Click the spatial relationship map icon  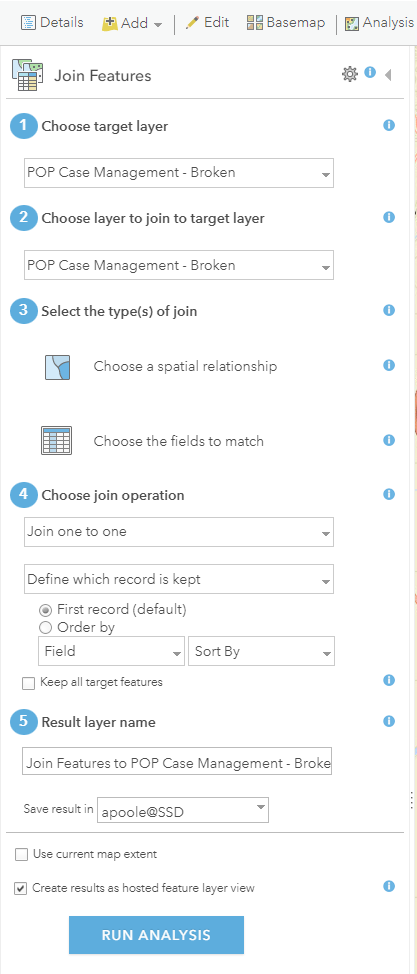pyautogui.click(x=57, y=367)
